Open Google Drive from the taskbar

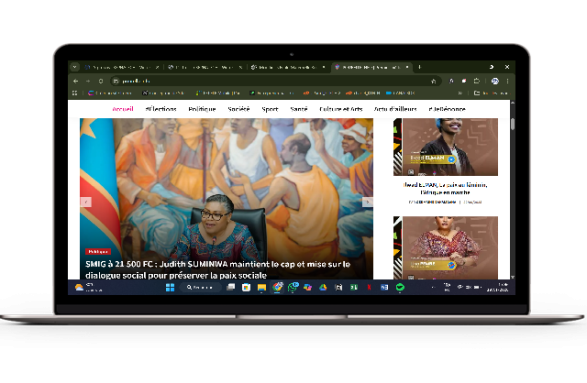323,287
